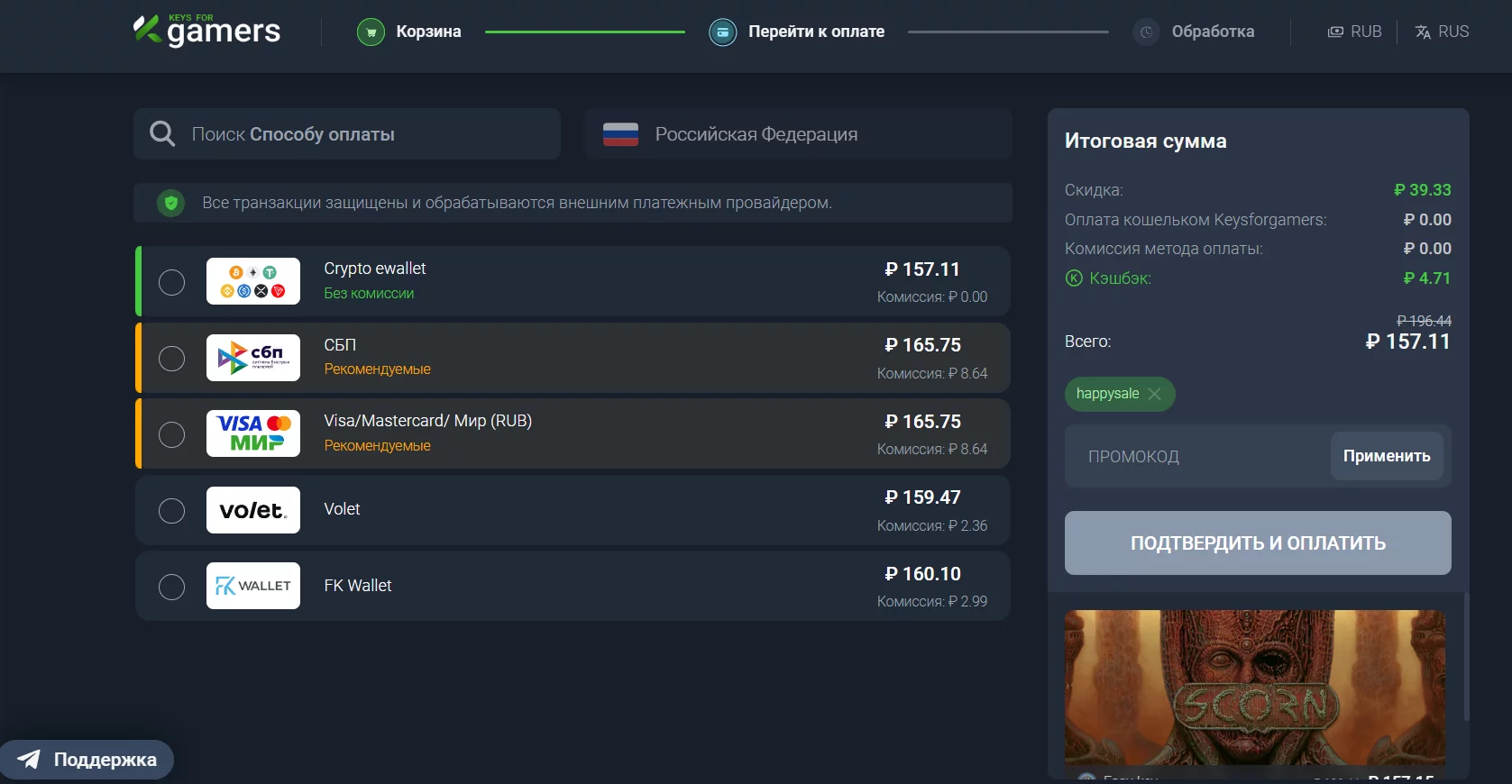Click the payment step card icon
This screenshot has width=1512, height=784.
pyautogui.click(x=722, y=32)
